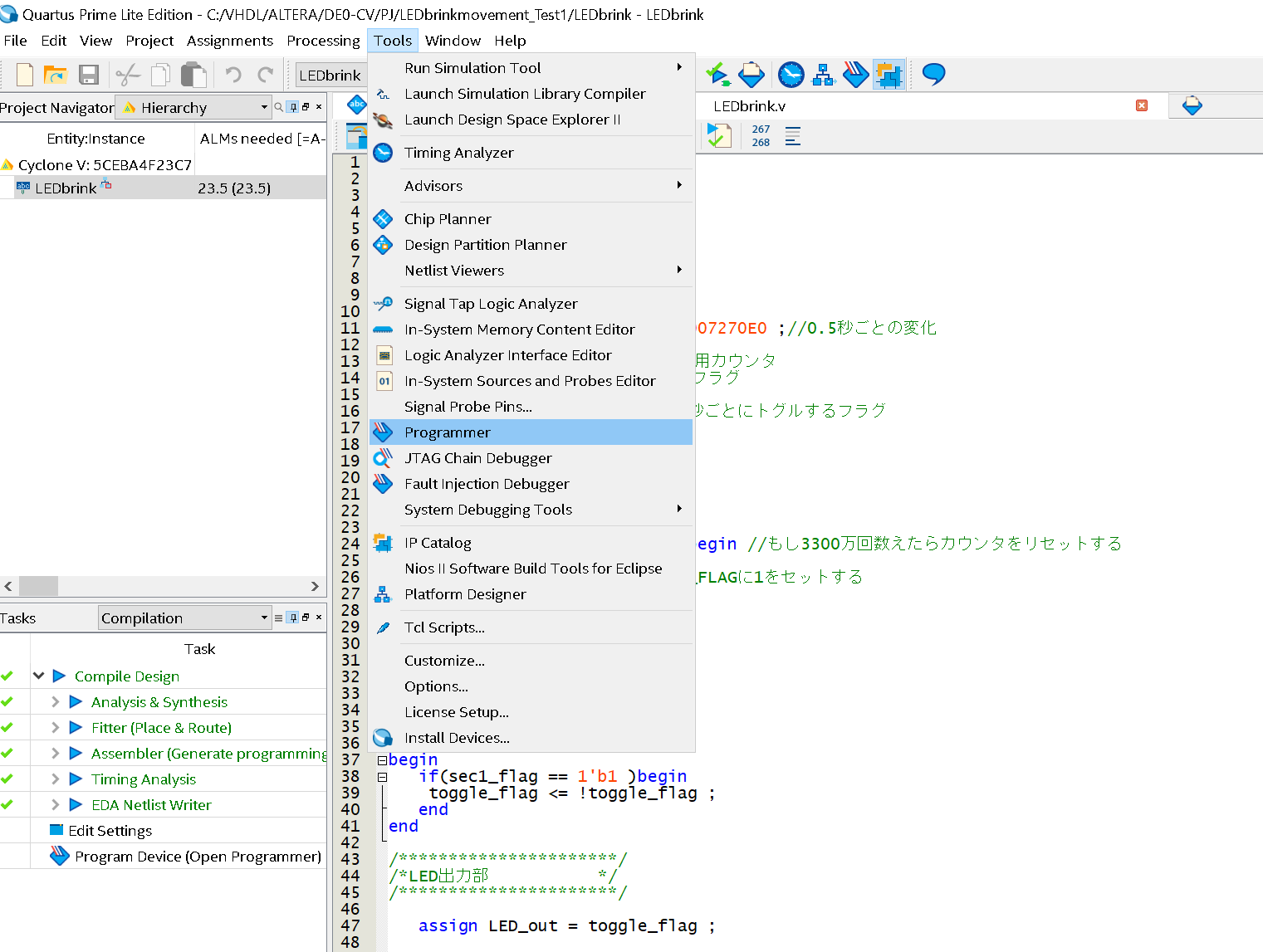Click the Save floppy disk icon
Image resolution: width=1263 pixels, height=952 pixels.
(89, 75)
